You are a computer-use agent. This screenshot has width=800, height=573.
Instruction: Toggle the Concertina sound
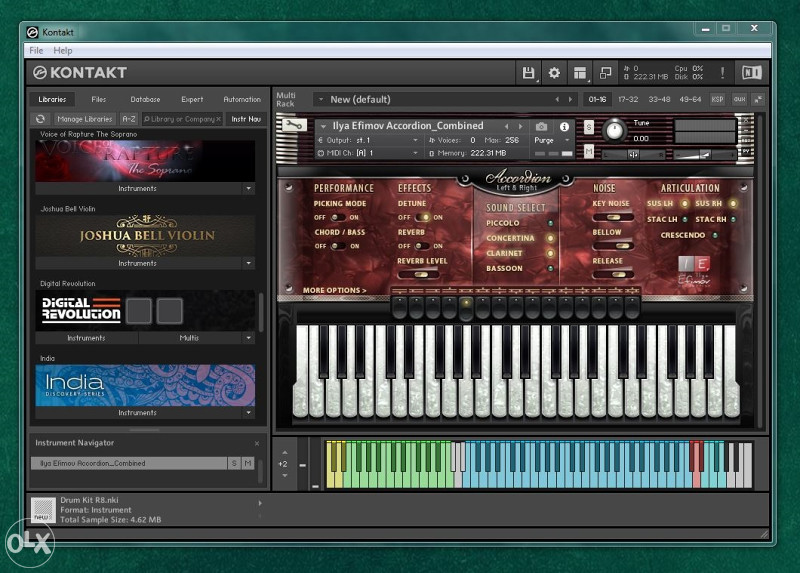551,238
